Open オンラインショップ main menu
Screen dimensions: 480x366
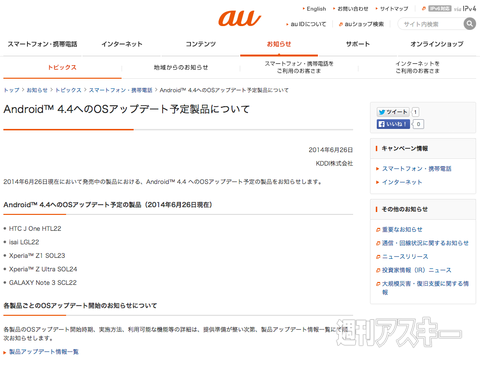tap(437, 44)
